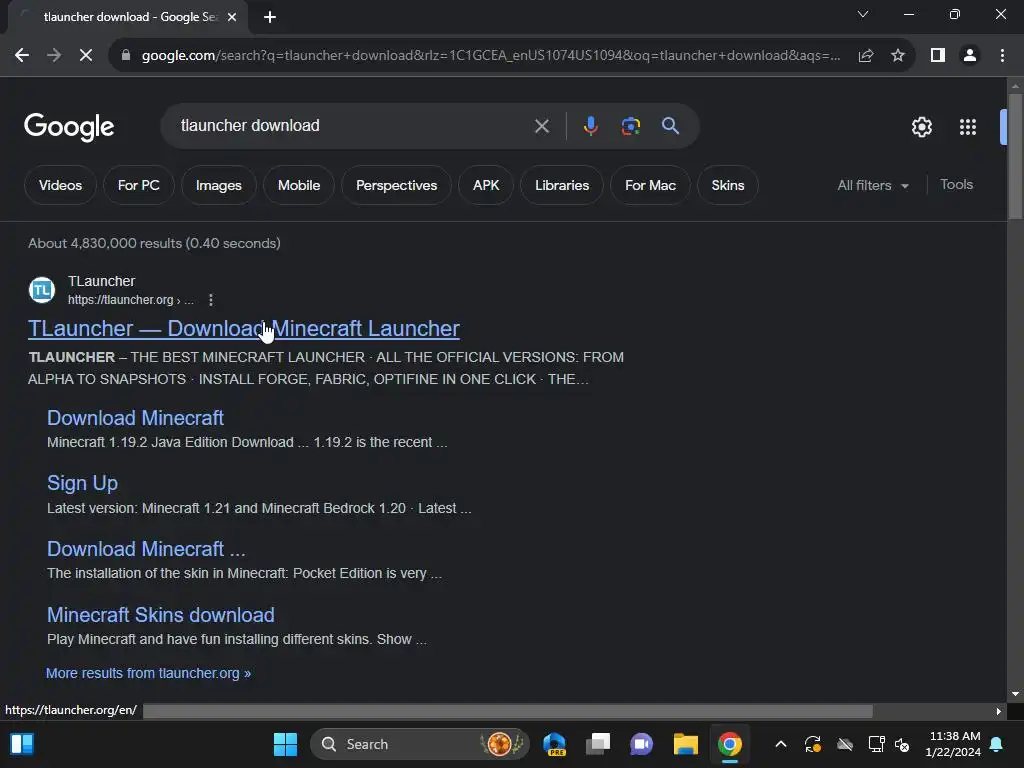Open the search Tools options
1024x768 pixels.
956,185
